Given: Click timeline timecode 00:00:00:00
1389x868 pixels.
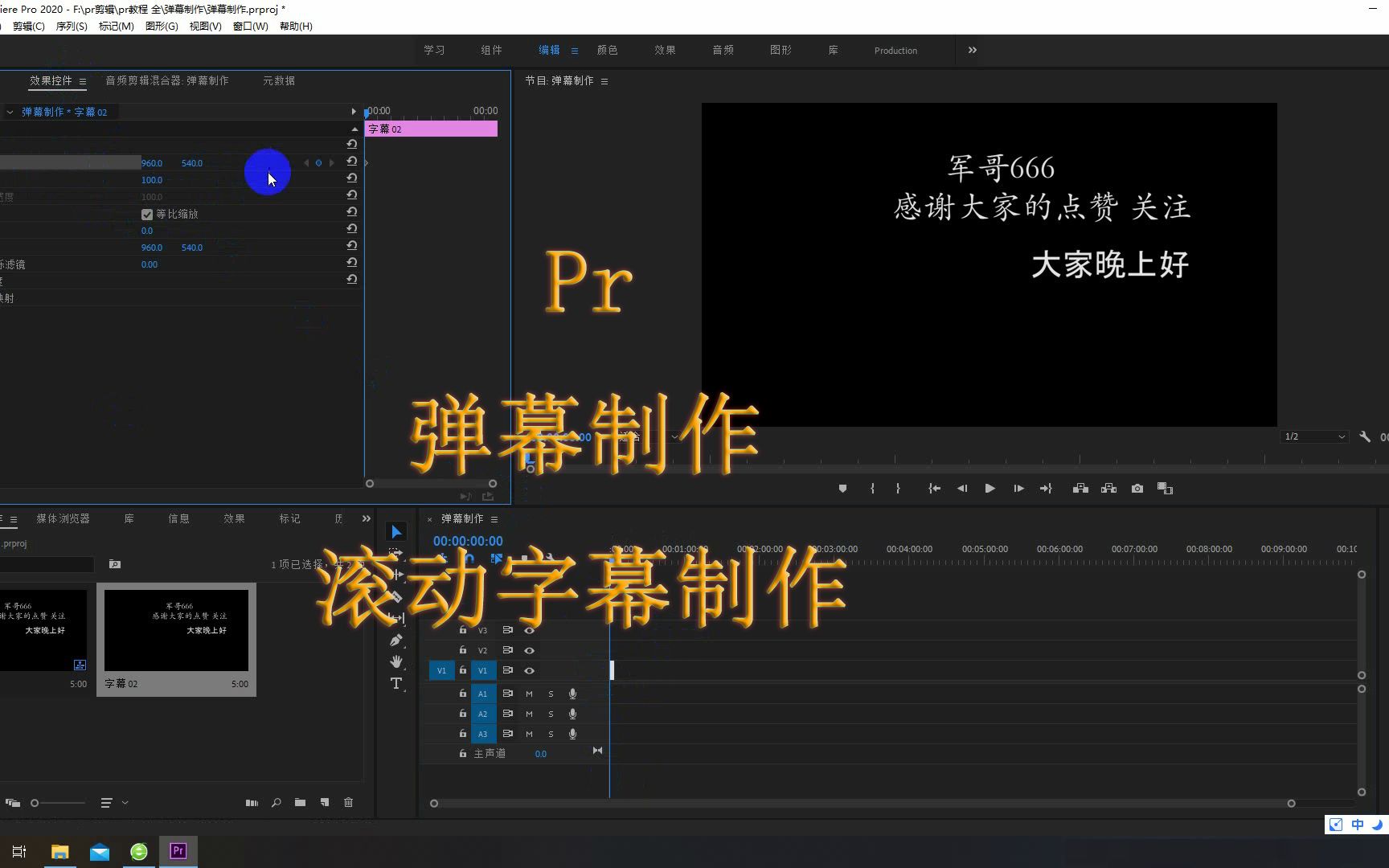Looking at the screenshot, I should click(468, 542).
